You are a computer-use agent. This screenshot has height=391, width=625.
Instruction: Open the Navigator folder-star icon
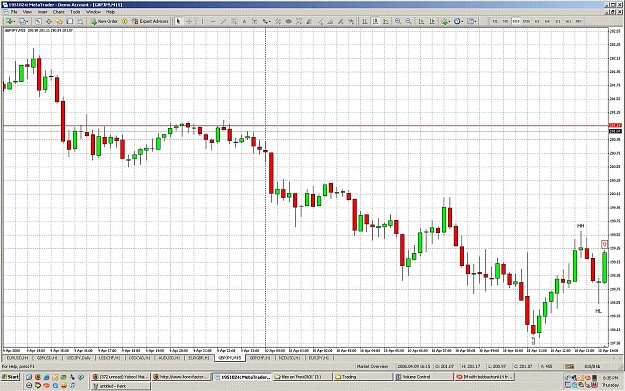(59, 22)
